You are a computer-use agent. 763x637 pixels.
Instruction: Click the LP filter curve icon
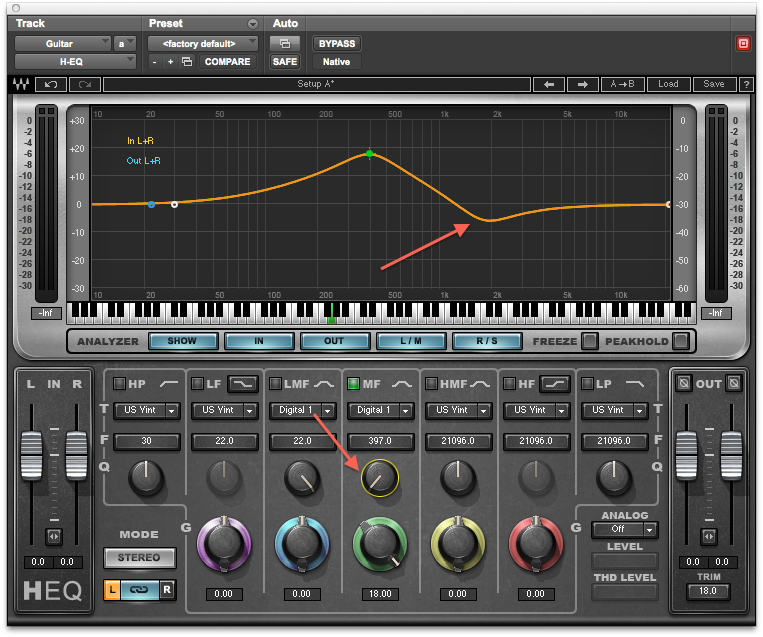pyautogui.click(x=634, y=384)
